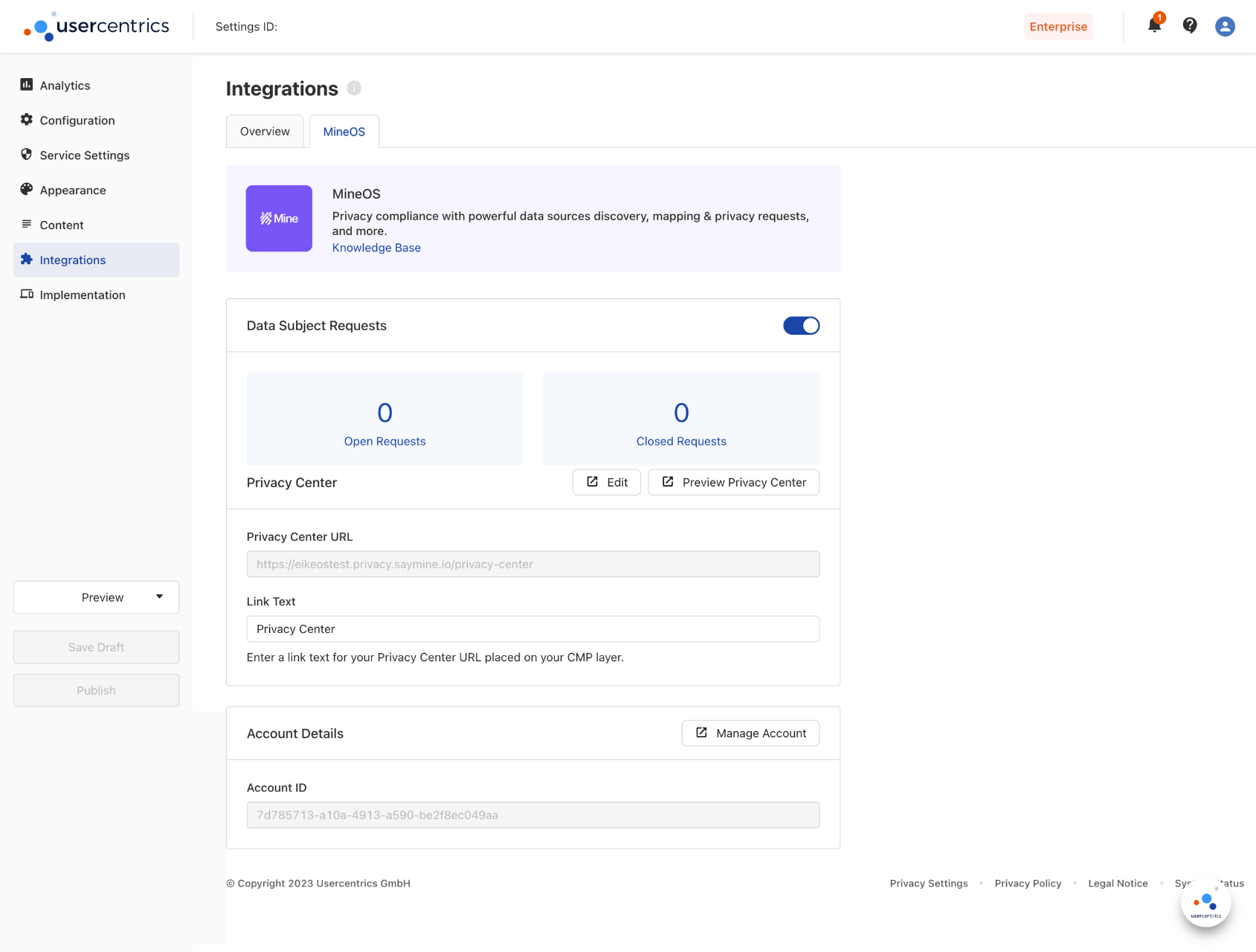Viewport: 1256px width, 952px height.
Task: Open Privacy Policy footer link
Action: tap(1028, 884)
